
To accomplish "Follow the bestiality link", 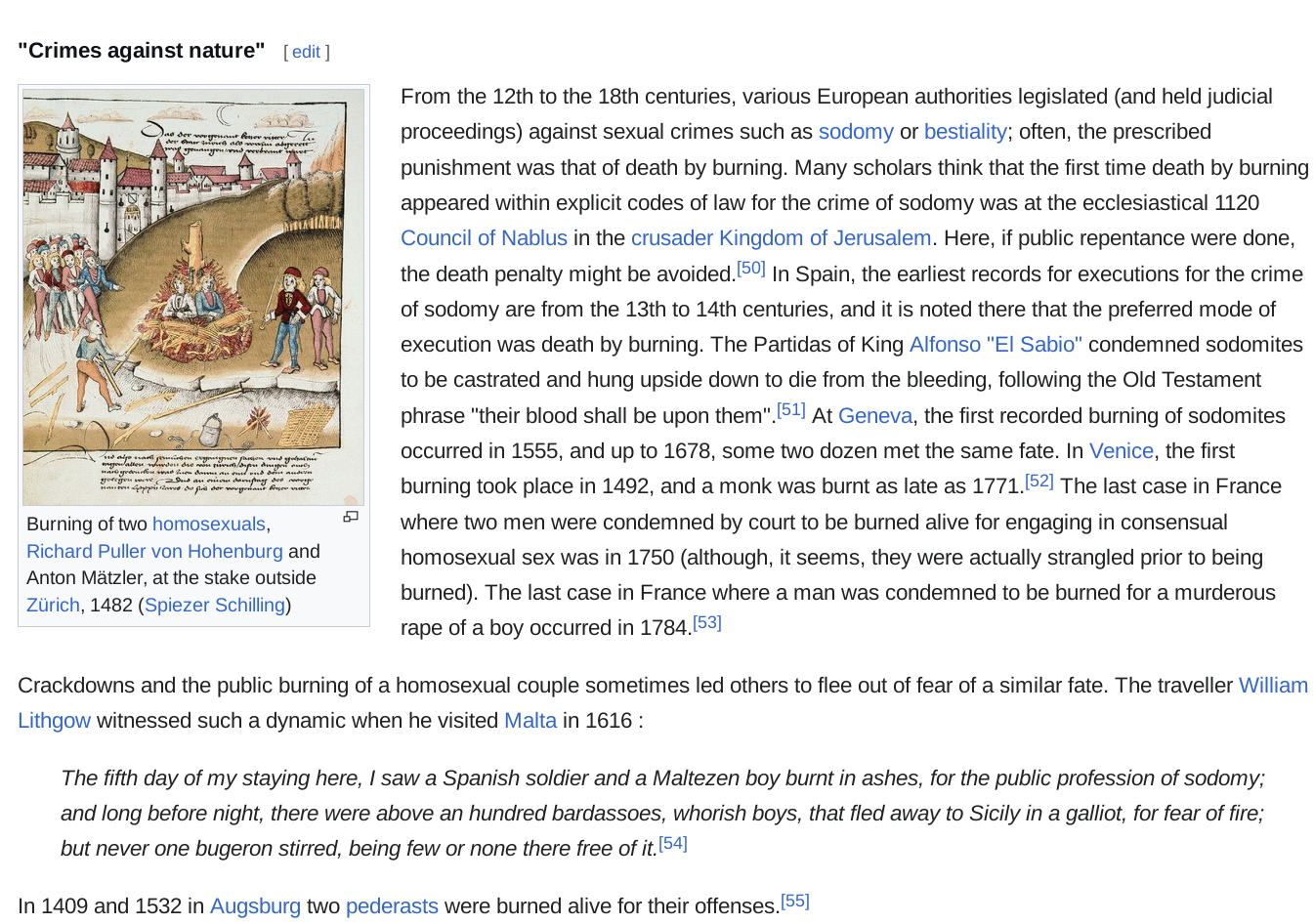I will click(x=964, y=132).
